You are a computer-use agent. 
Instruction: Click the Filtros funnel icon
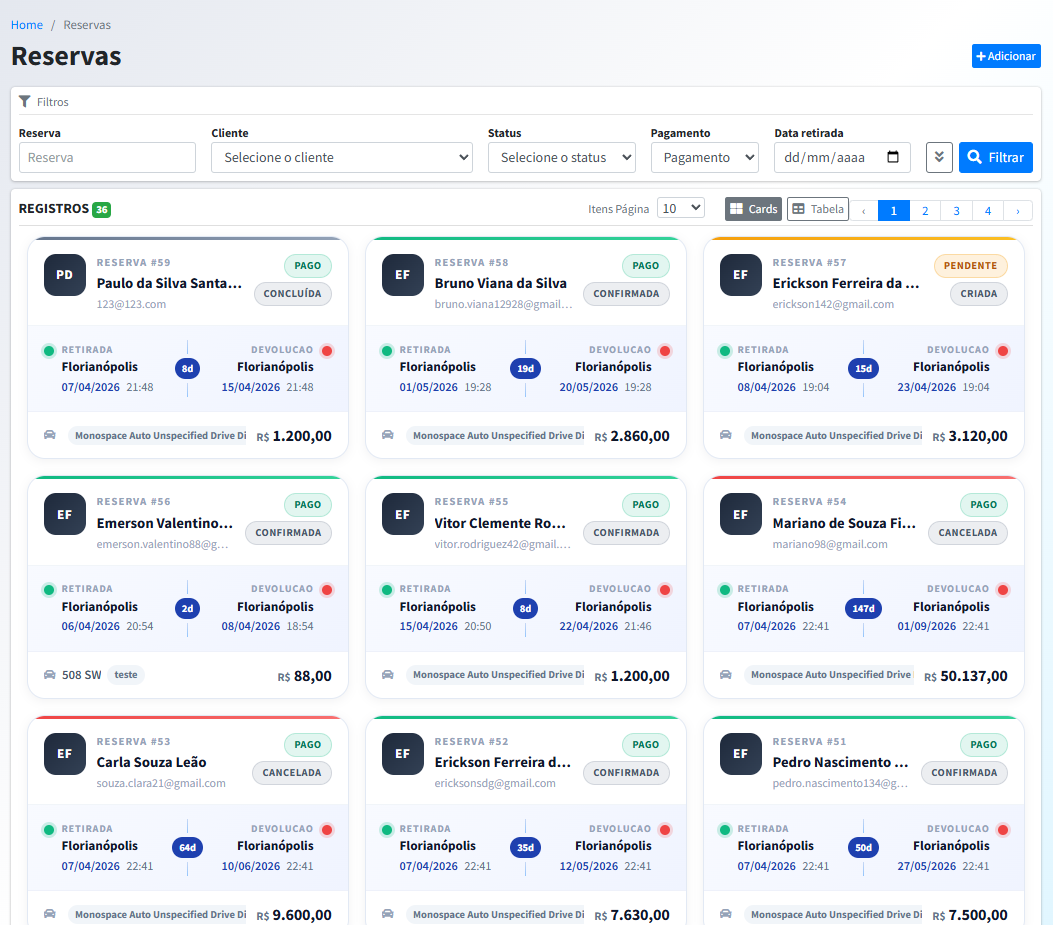(x=25, y=101)
